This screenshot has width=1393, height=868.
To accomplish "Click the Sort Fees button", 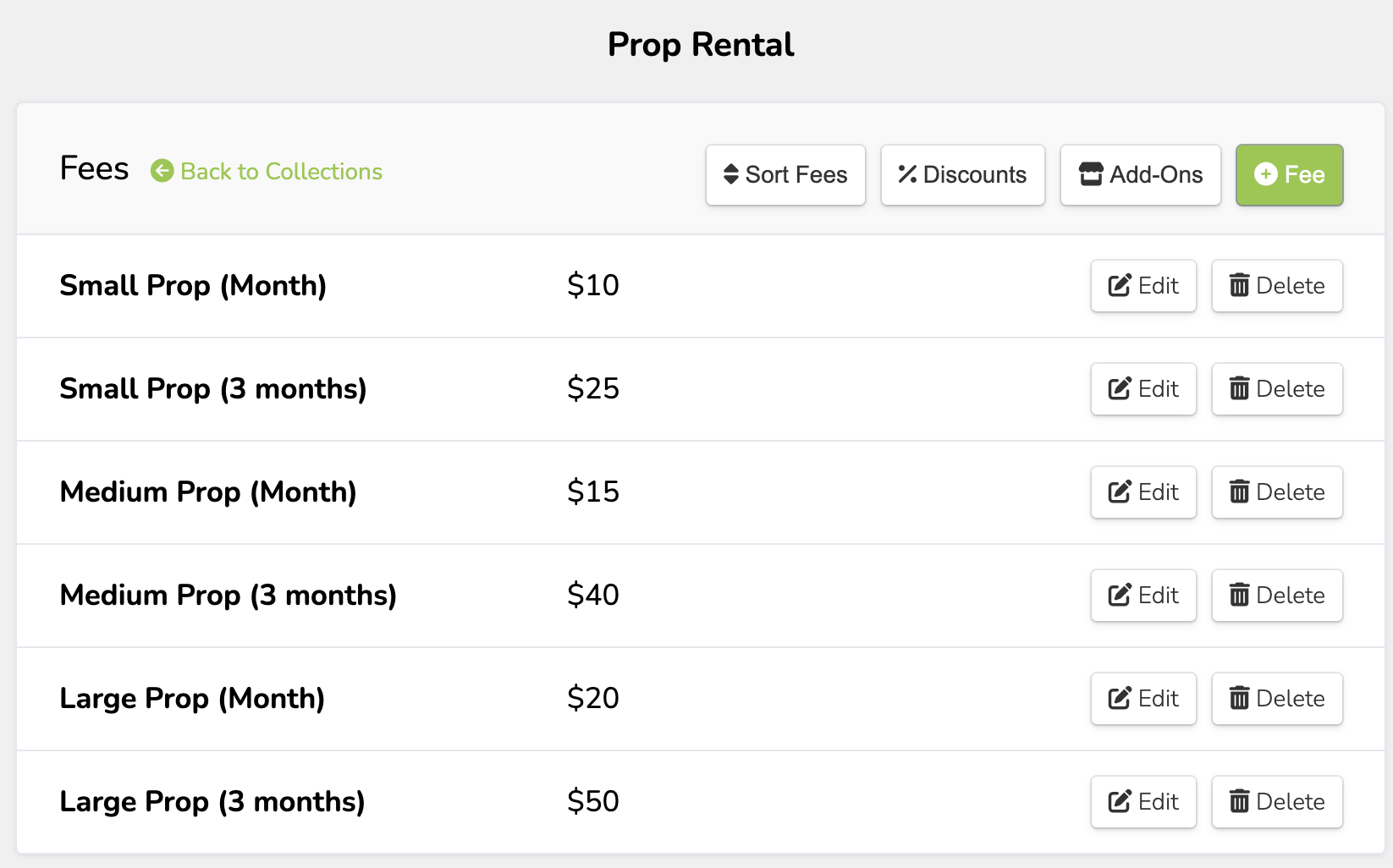I will point(785,175).
